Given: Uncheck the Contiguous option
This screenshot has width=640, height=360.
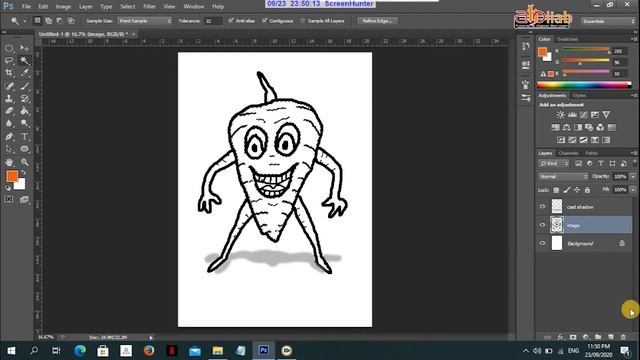Looking at the screenshot, I should [x=264, y=20].
